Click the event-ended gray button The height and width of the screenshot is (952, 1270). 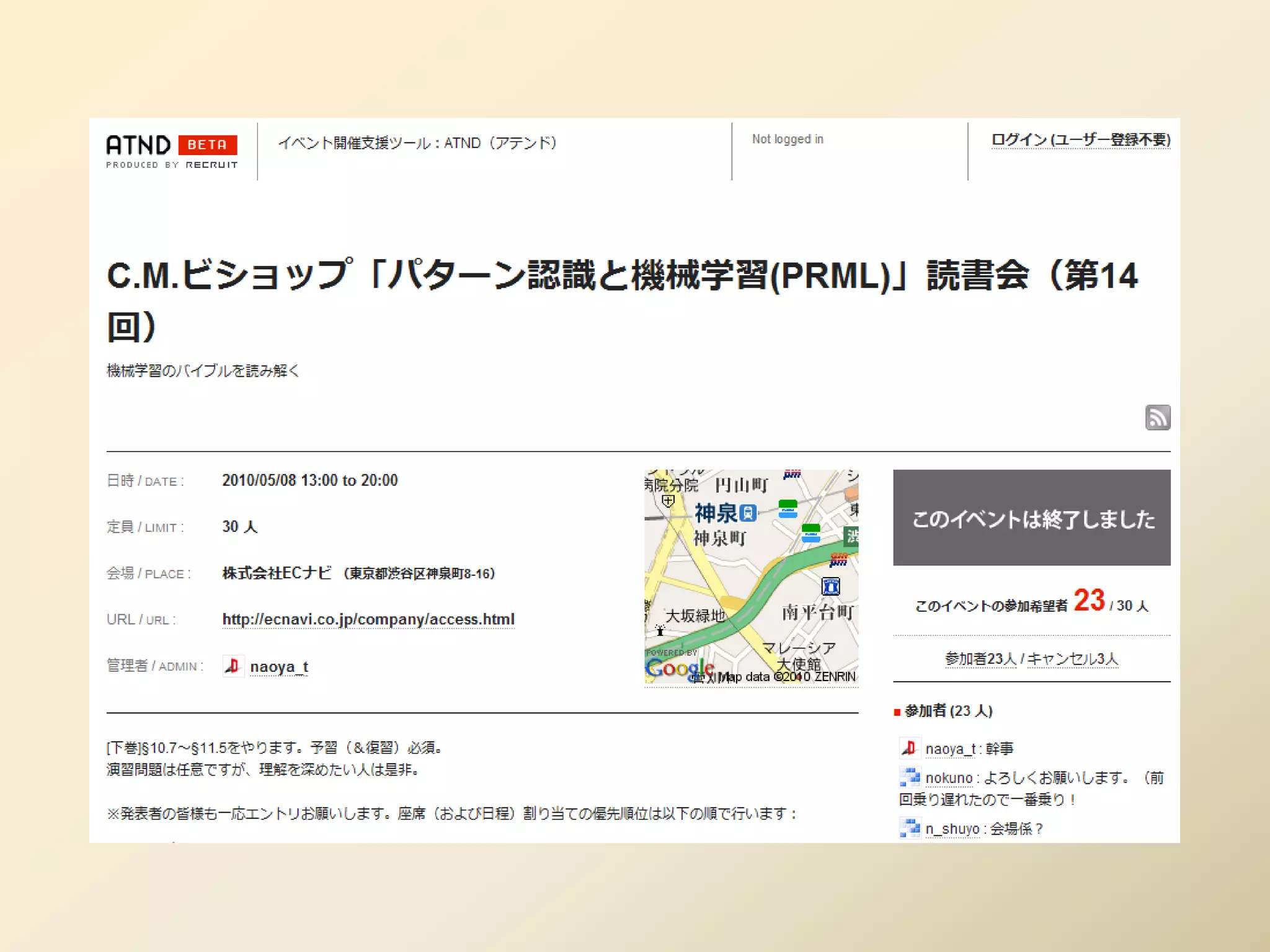[x=1031, y=518]
